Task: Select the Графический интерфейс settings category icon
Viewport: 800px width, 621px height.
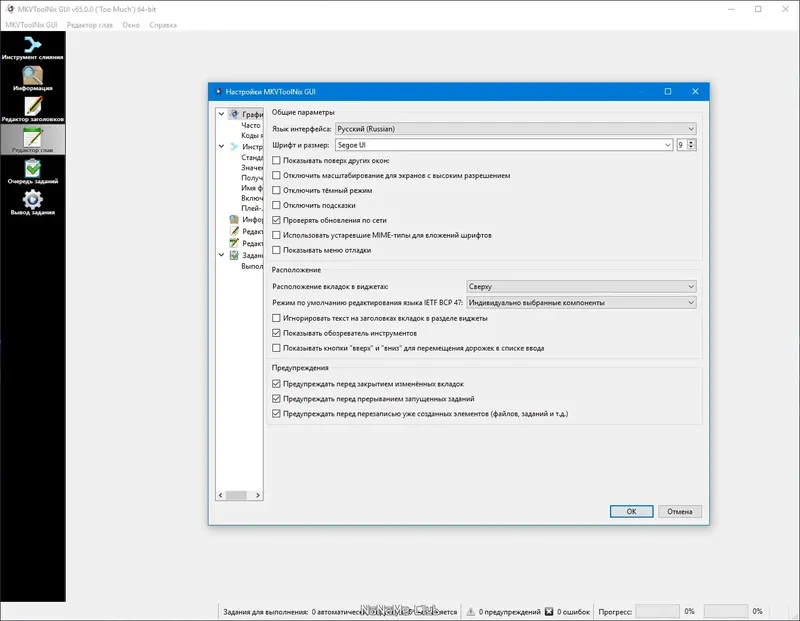Action: coord(235,114)
